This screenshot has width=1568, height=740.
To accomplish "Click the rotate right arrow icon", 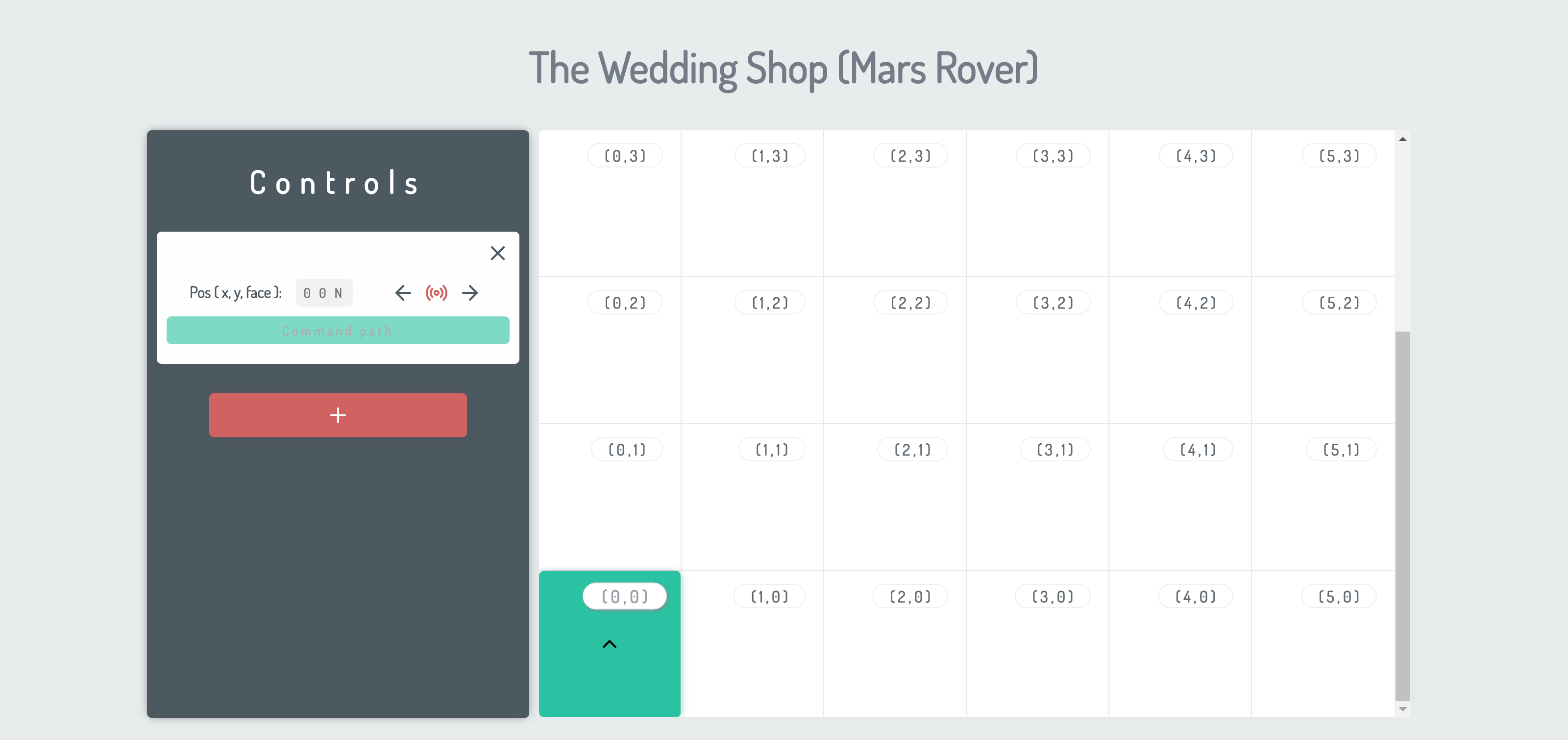I will (469, 293).
